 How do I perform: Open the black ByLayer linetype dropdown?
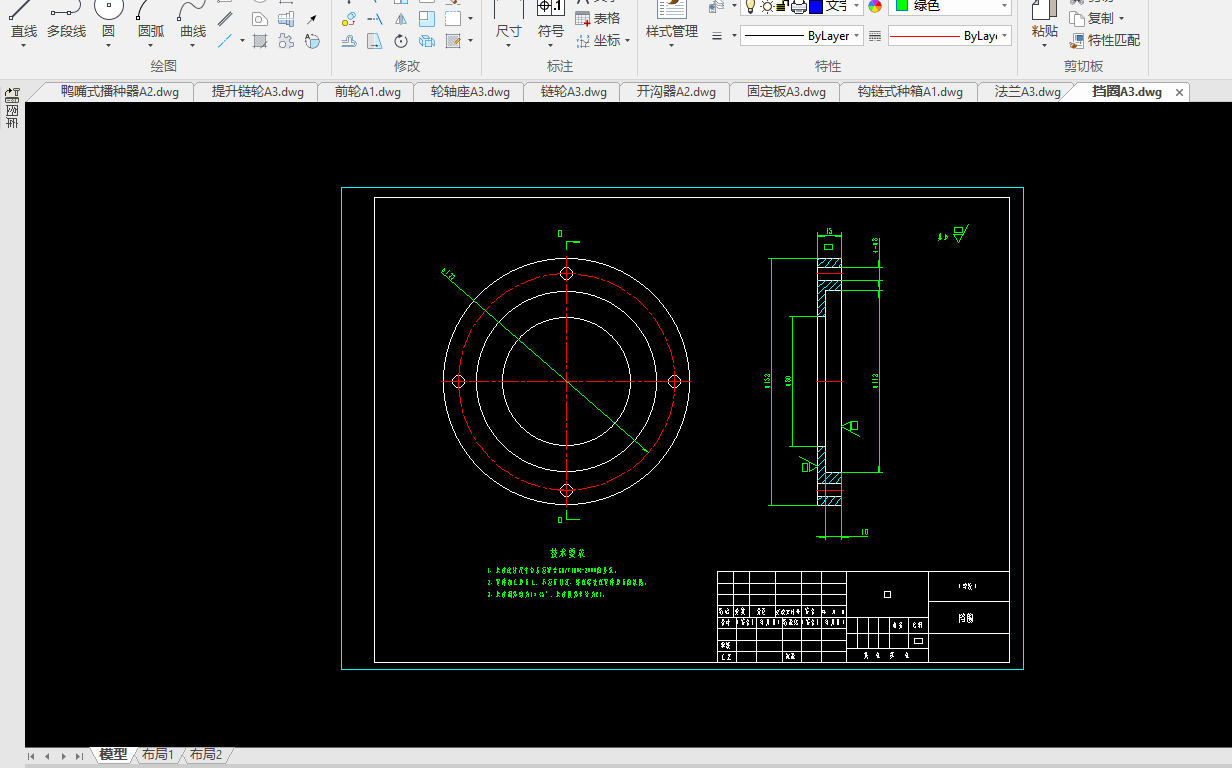(x=857, y=36)
